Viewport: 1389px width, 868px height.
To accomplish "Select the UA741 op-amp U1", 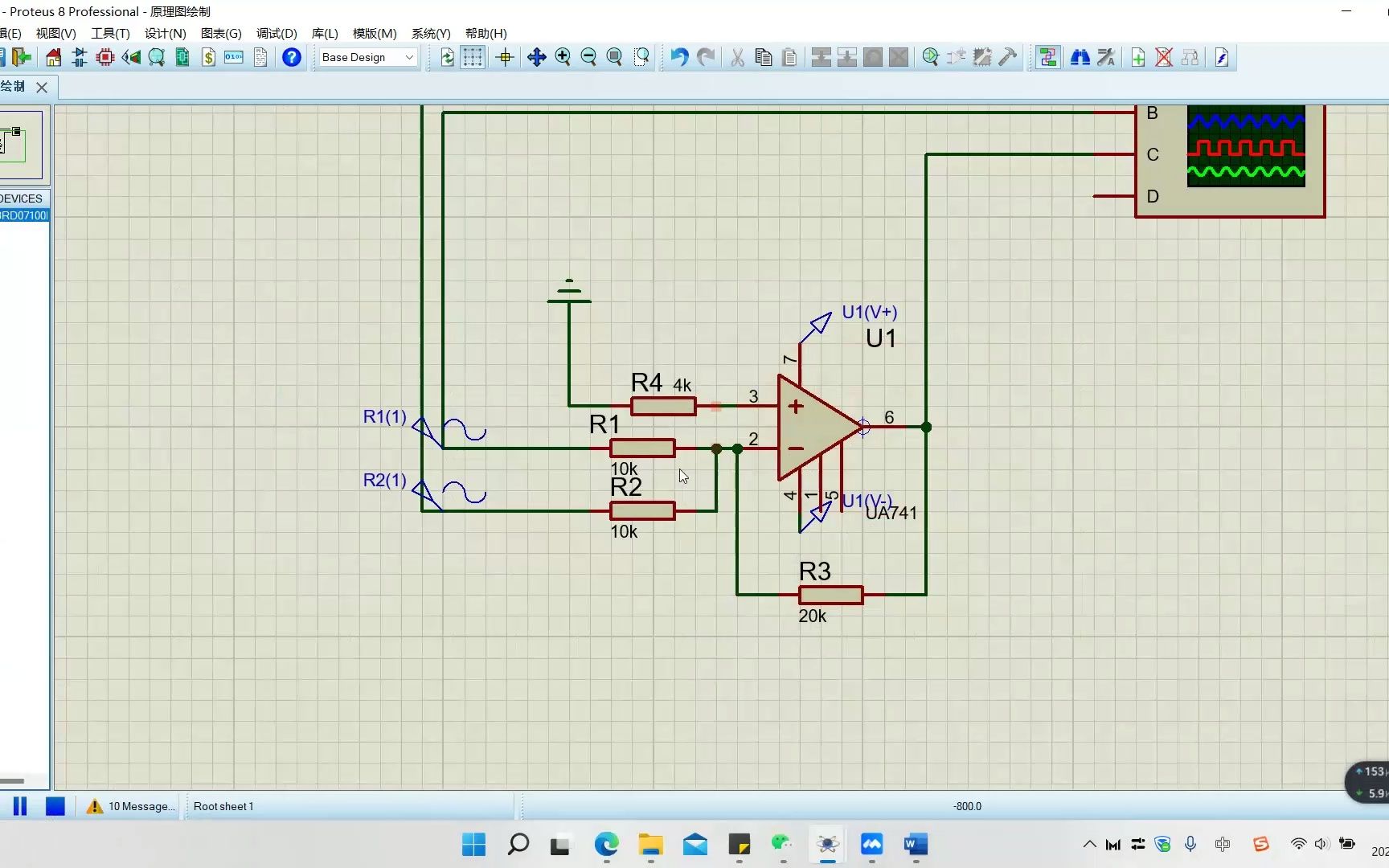I will pyautogui.click(x=818, y=428).
